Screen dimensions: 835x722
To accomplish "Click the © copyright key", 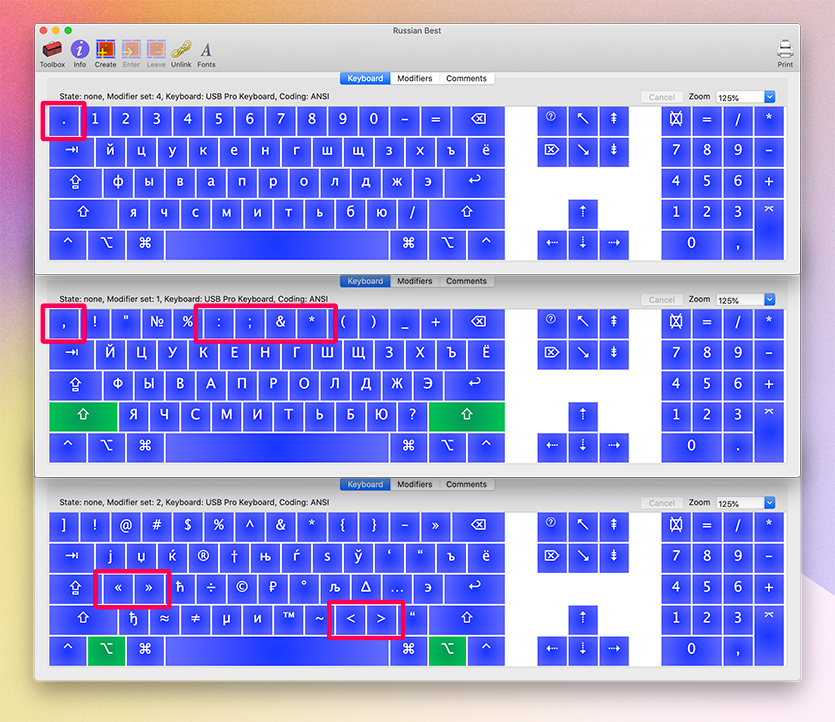I will 242,589.
